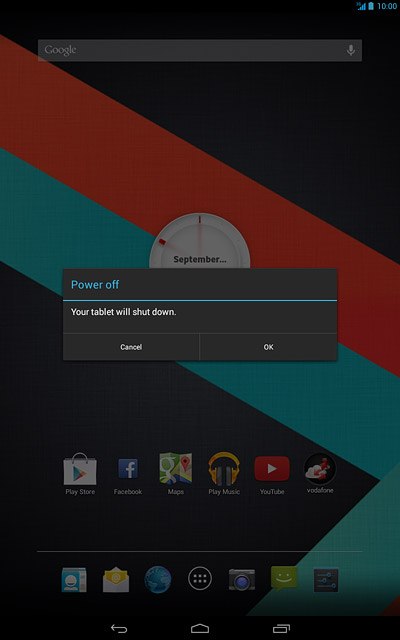Open the Settings sliders icon in dock

(326, 580)
